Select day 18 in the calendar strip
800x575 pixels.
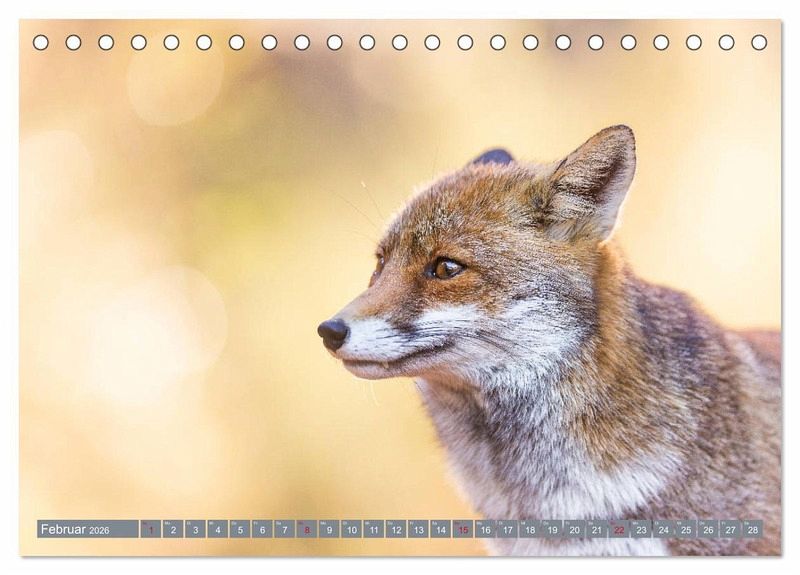530,529
